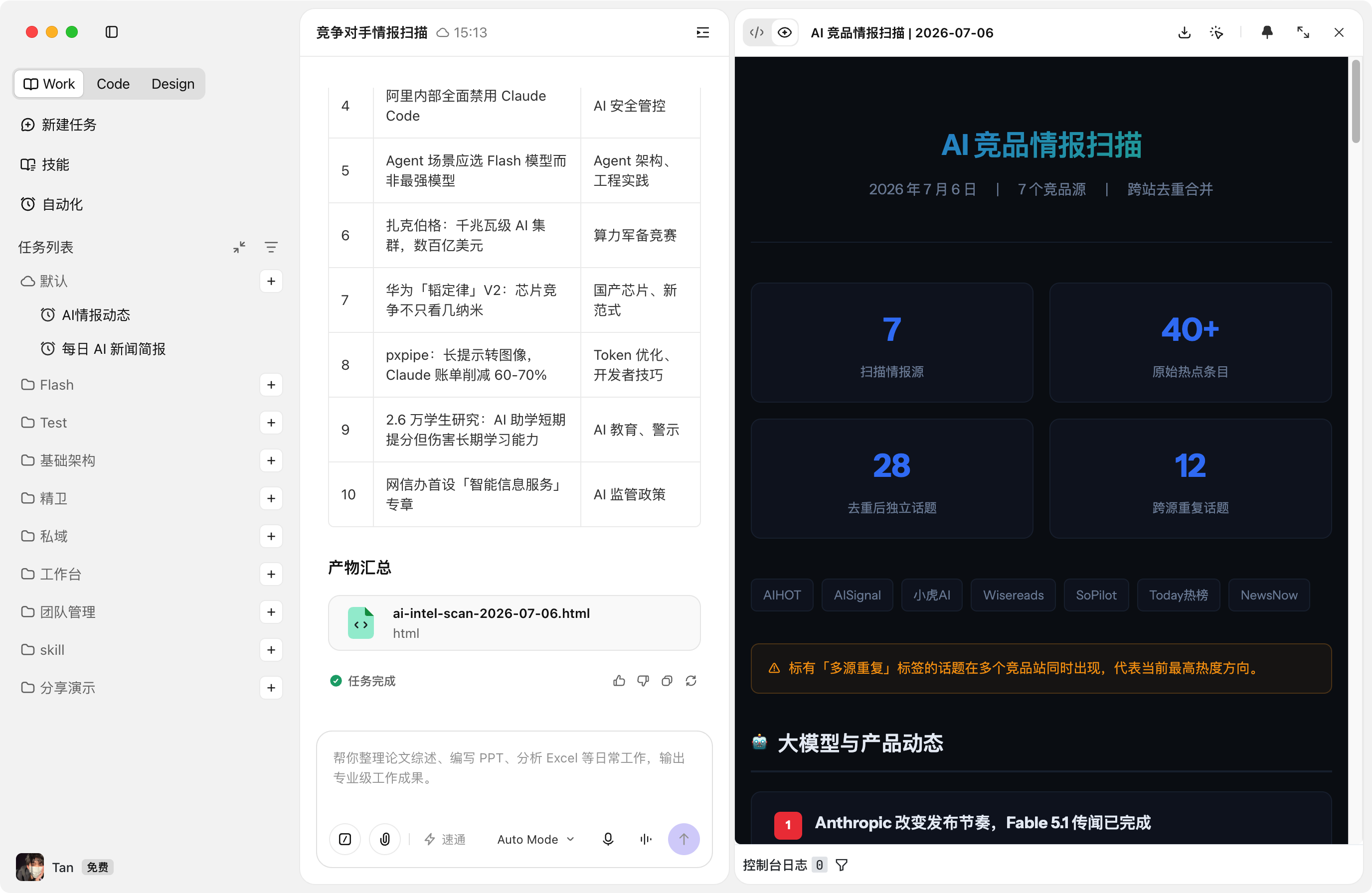Select the Work tab

[x=49, y=84]
